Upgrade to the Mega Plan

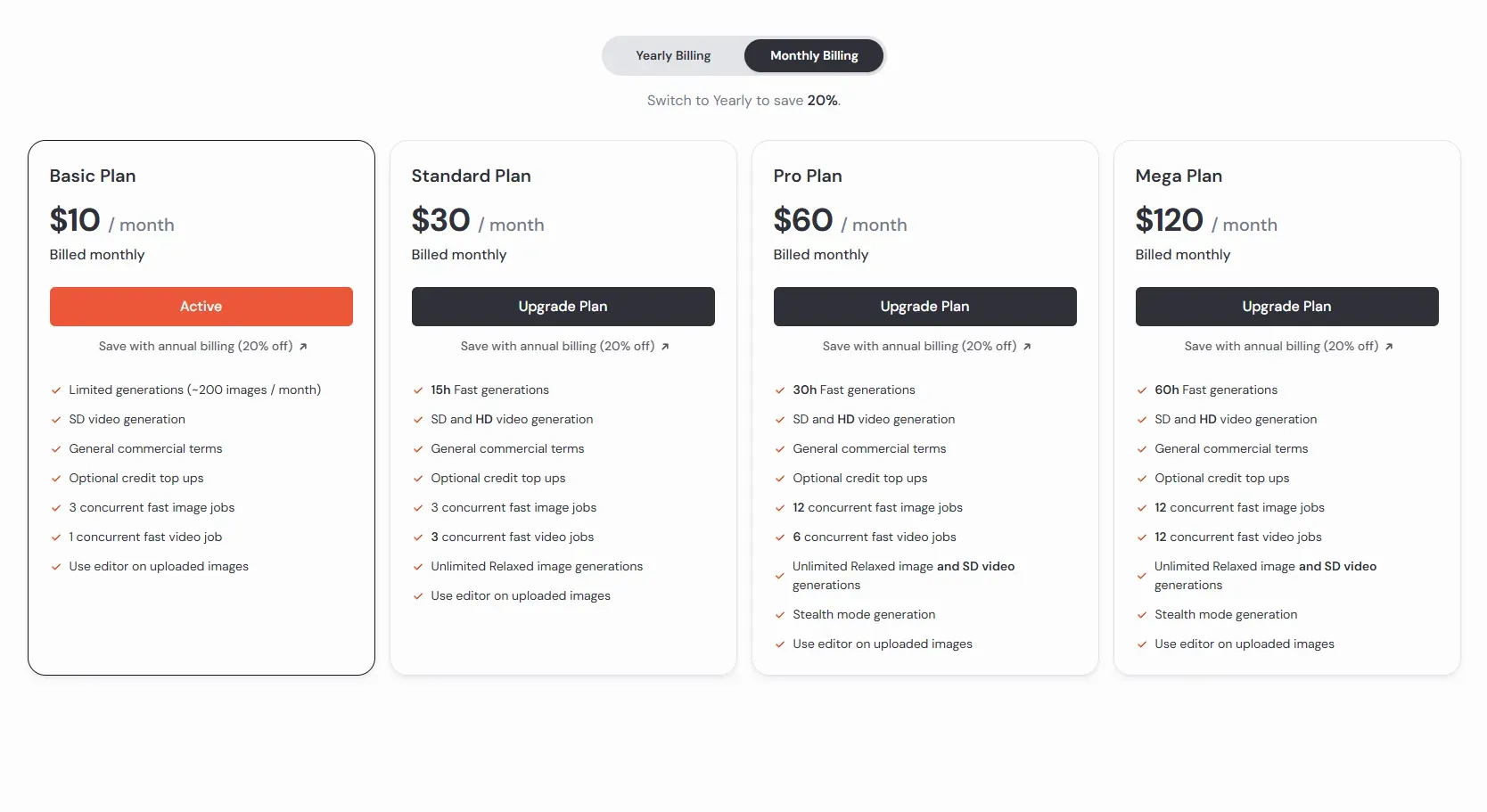coord(1287,307)
